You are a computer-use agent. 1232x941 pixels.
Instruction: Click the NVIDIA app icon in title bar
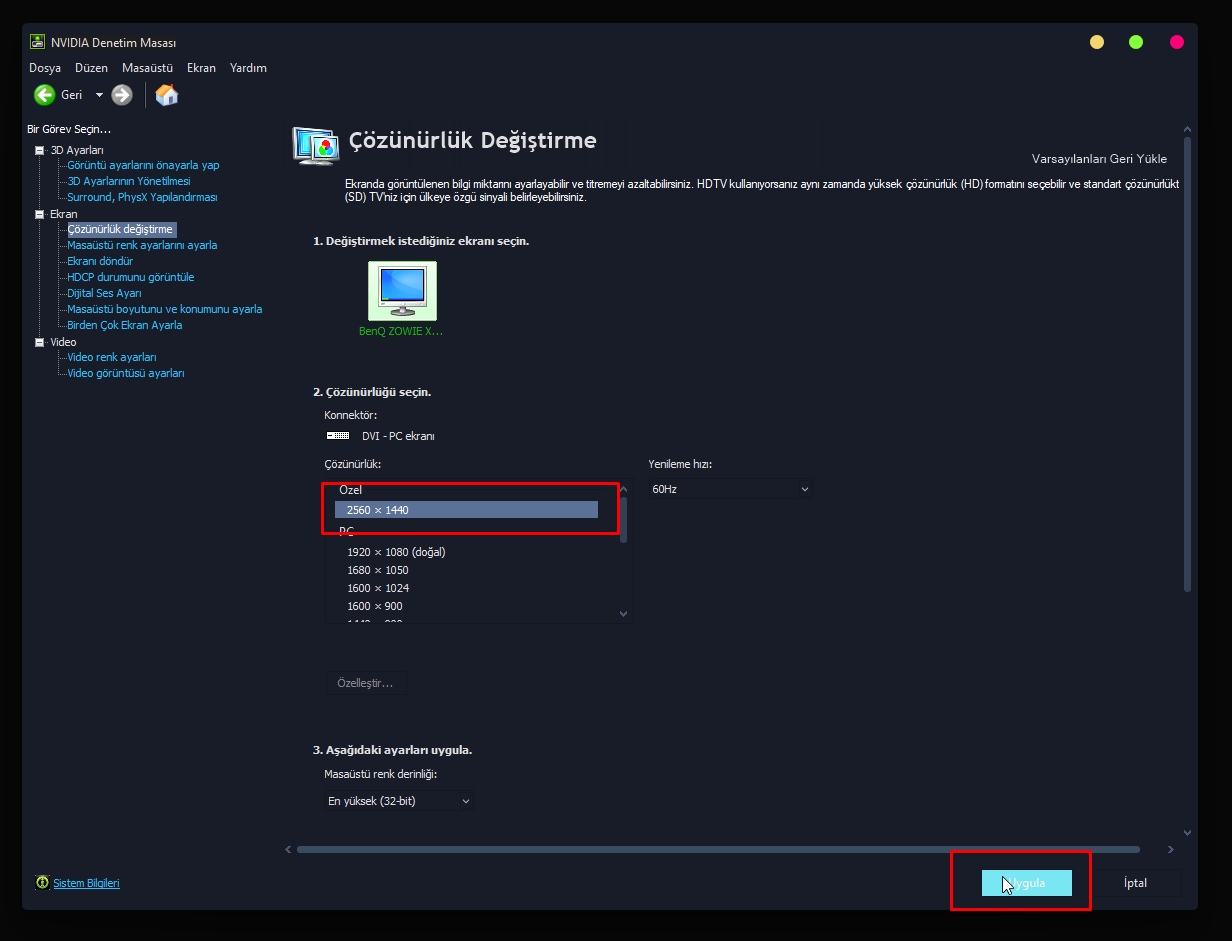37,42
